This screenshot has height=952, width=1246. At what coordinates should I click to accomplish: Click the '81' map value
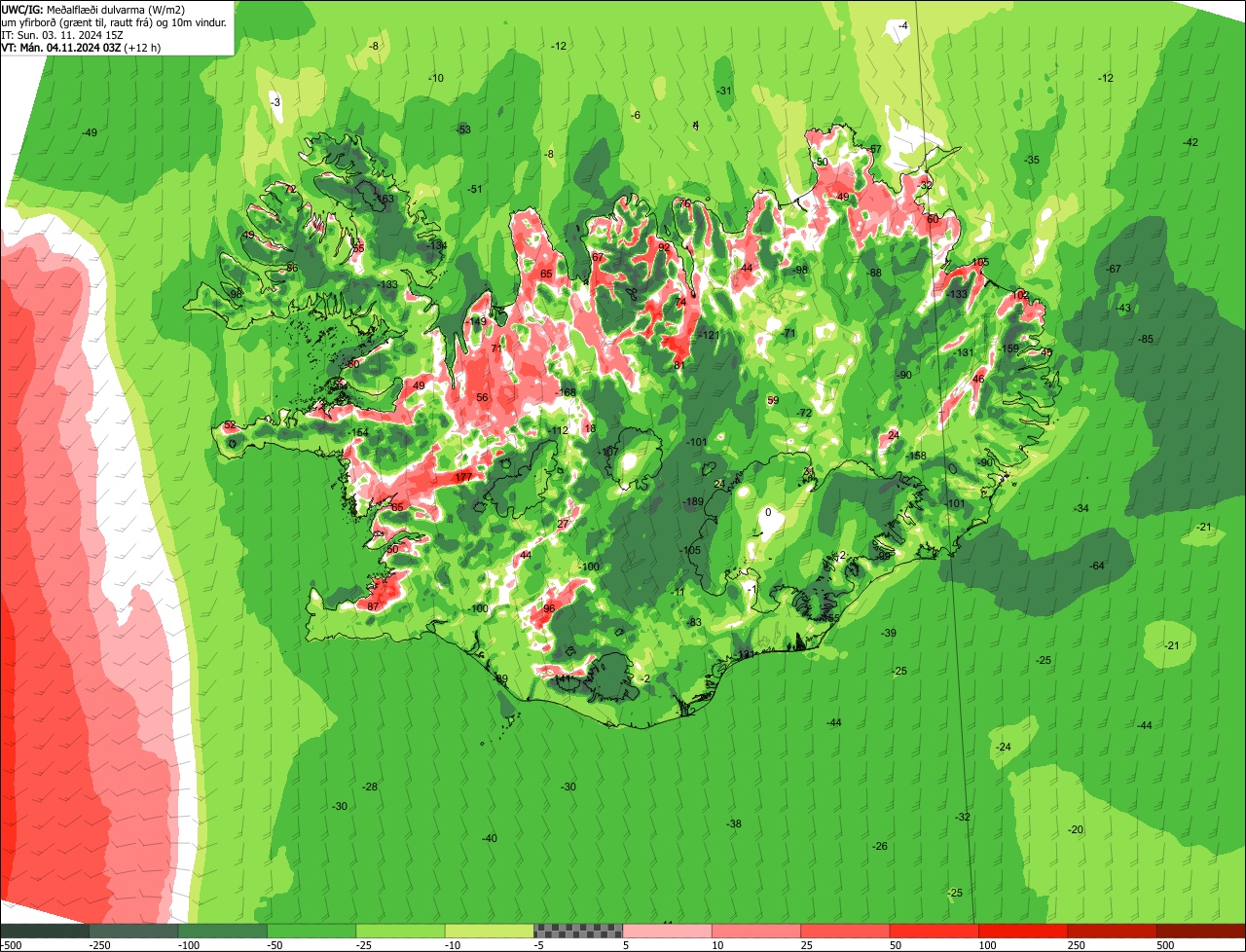678,365
